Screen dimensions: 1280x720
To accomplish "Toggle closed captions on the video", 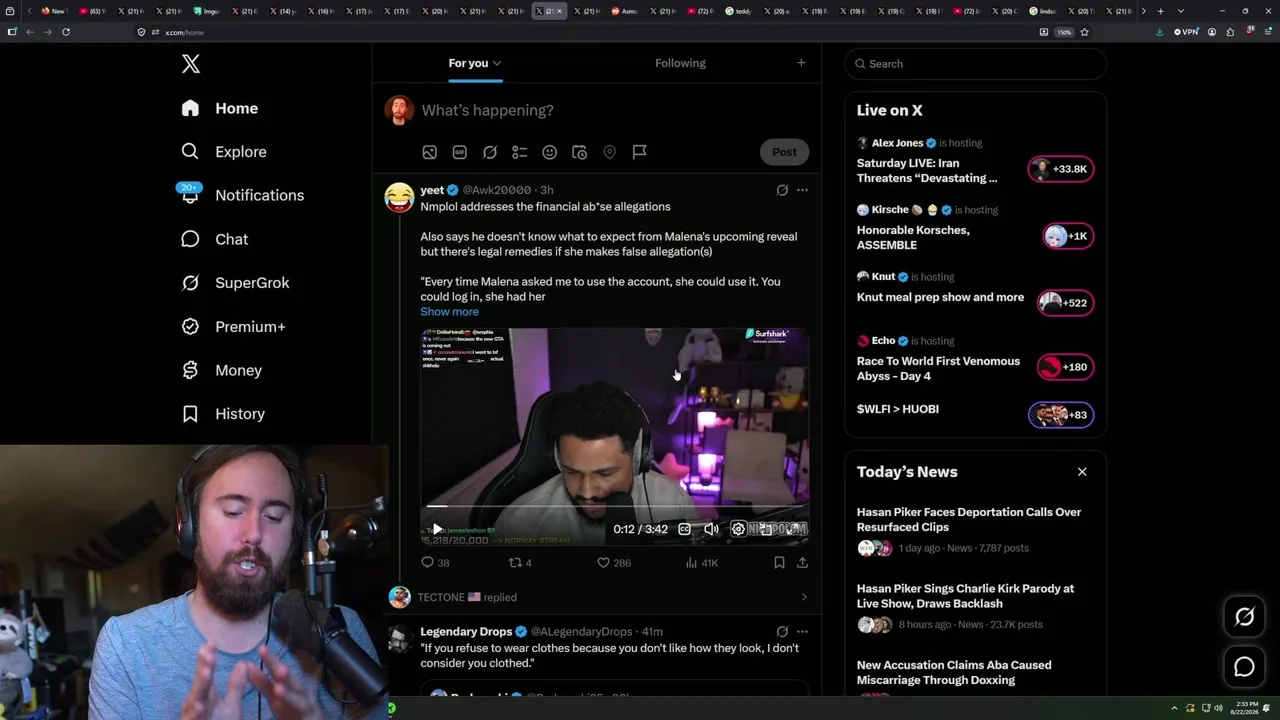I will 684,529.
